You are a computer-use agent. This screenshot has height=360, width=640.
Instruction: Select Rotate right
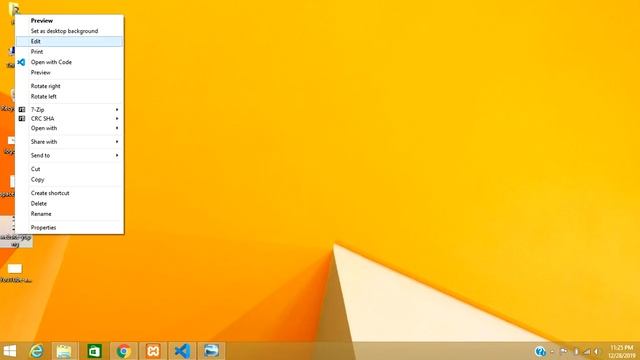coord(46,86)
